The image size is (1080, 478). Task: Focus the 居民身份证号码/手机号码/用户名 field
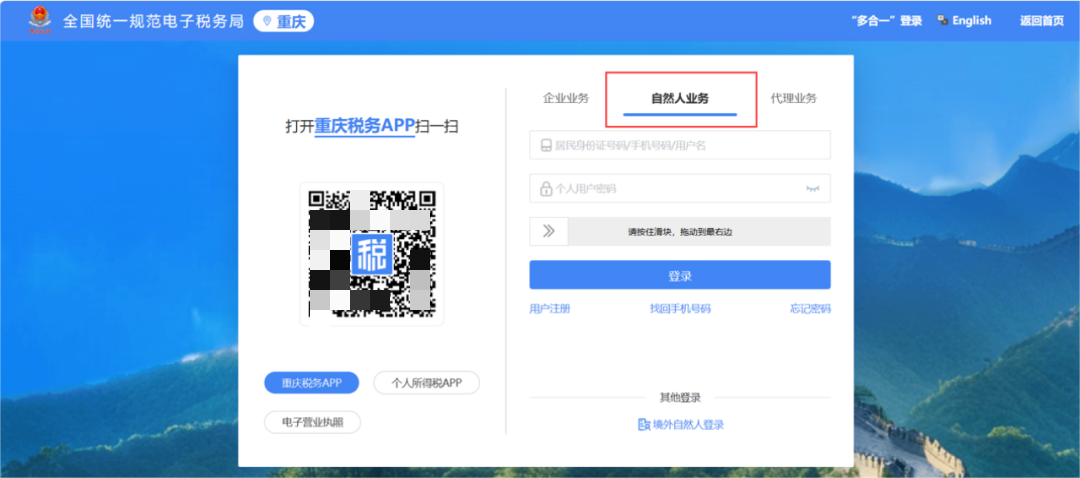pyautogui.click(x=680, y=145)
